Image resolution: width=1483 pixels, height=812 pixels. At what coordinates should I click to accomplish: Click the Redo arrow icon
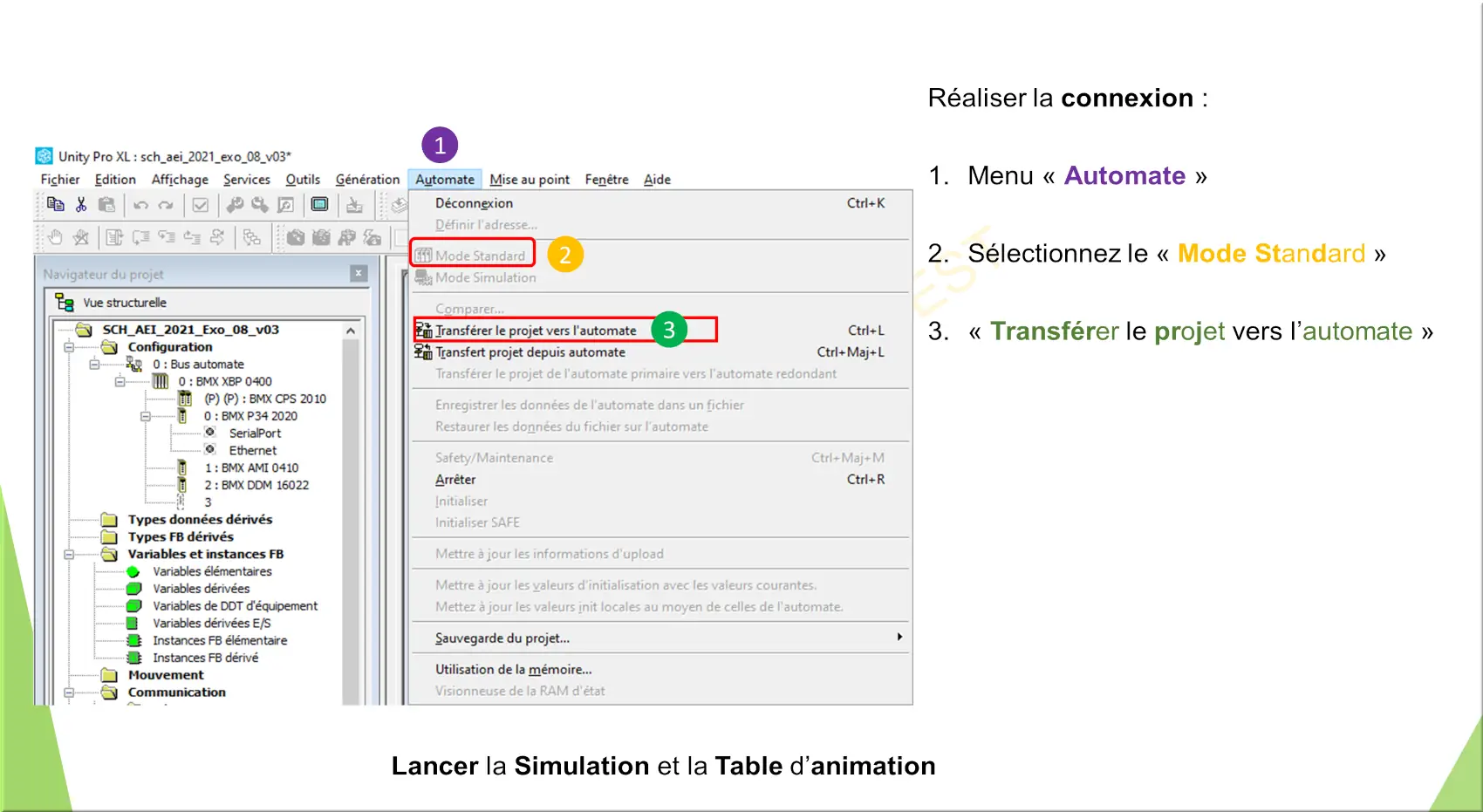[166, 205]
